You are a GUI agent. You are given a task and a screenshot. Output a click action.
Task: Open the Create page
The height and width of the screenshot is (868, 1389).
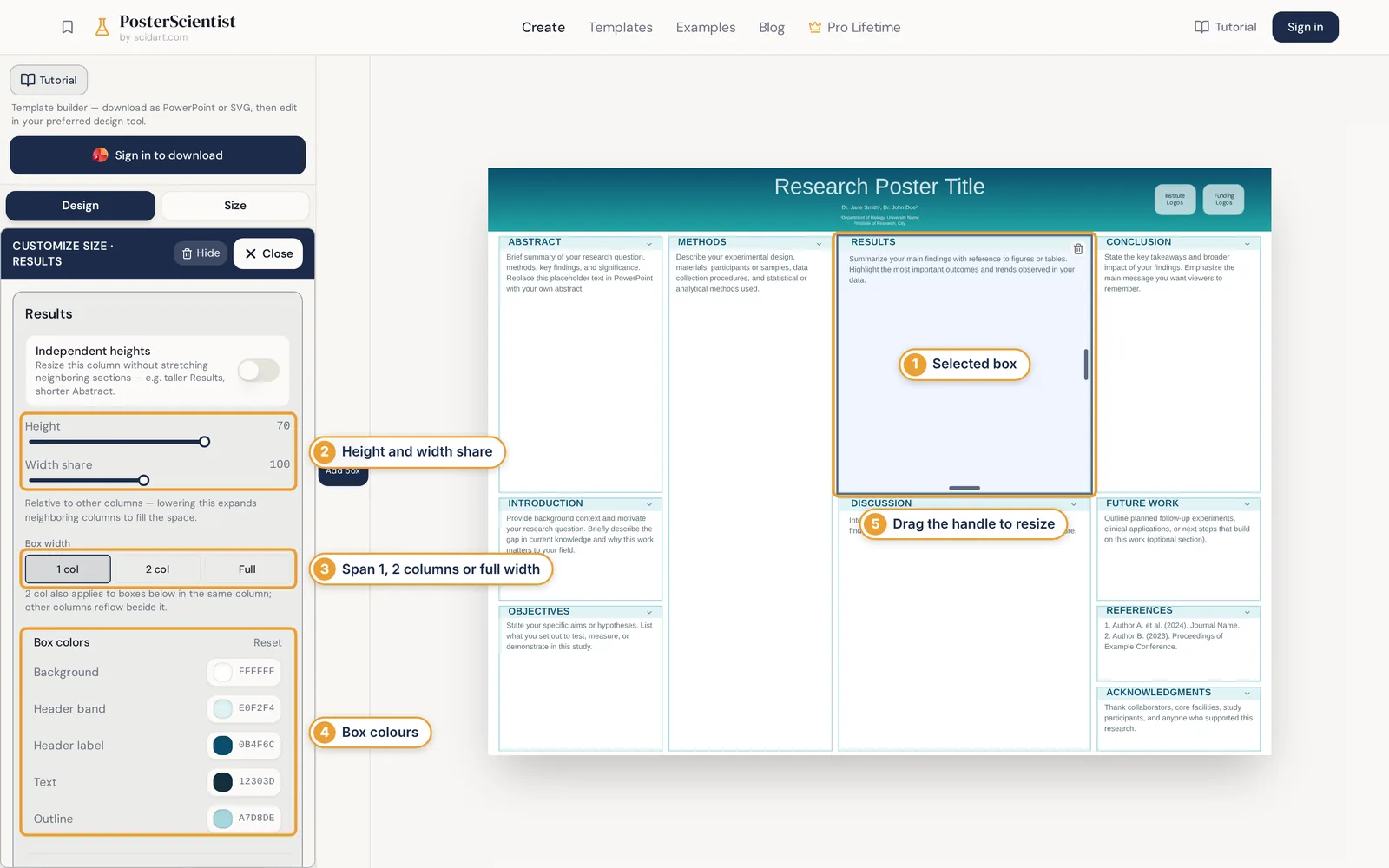coord(543,27)
